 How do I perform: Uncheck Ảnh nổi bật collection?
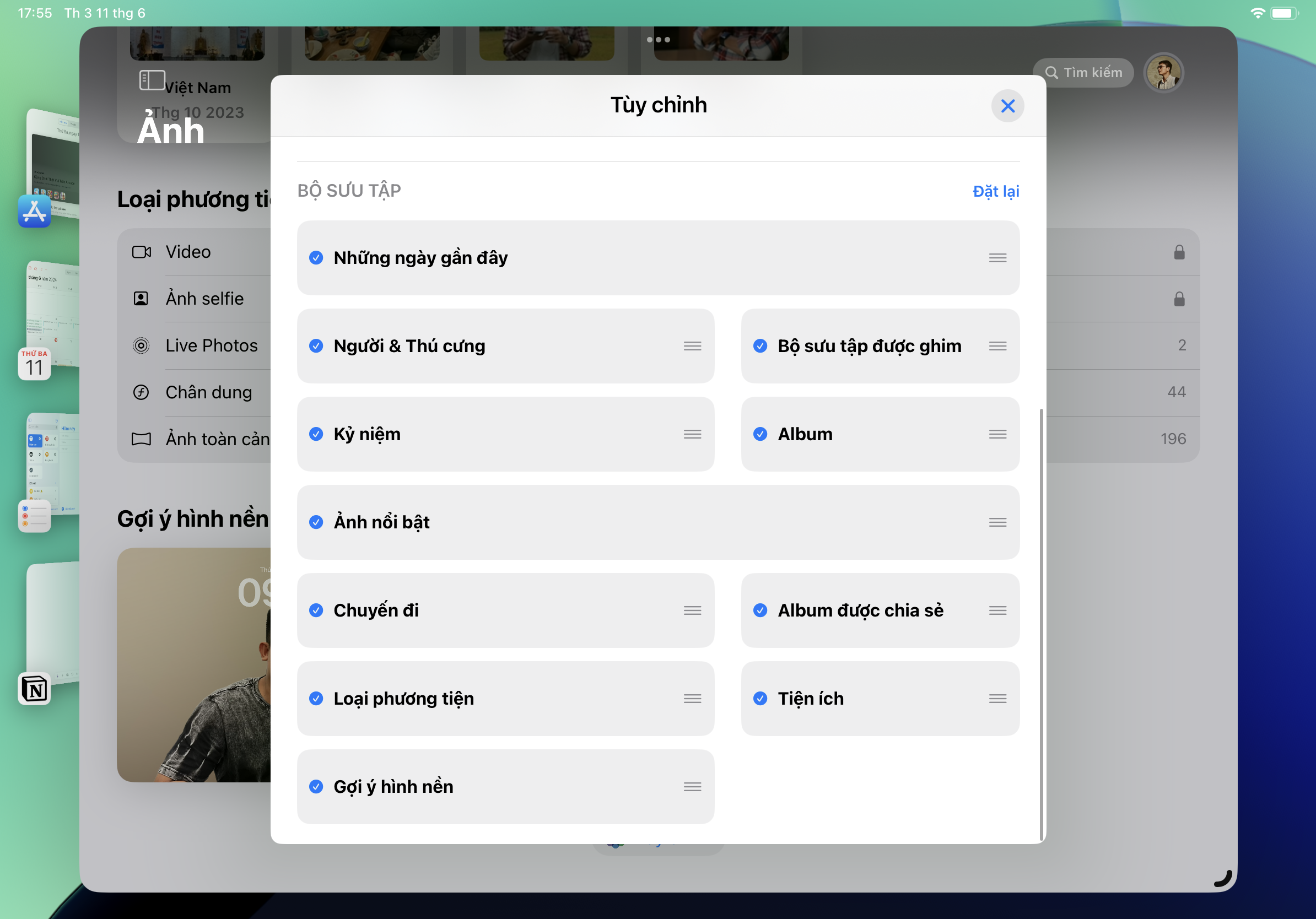[316, 522]
